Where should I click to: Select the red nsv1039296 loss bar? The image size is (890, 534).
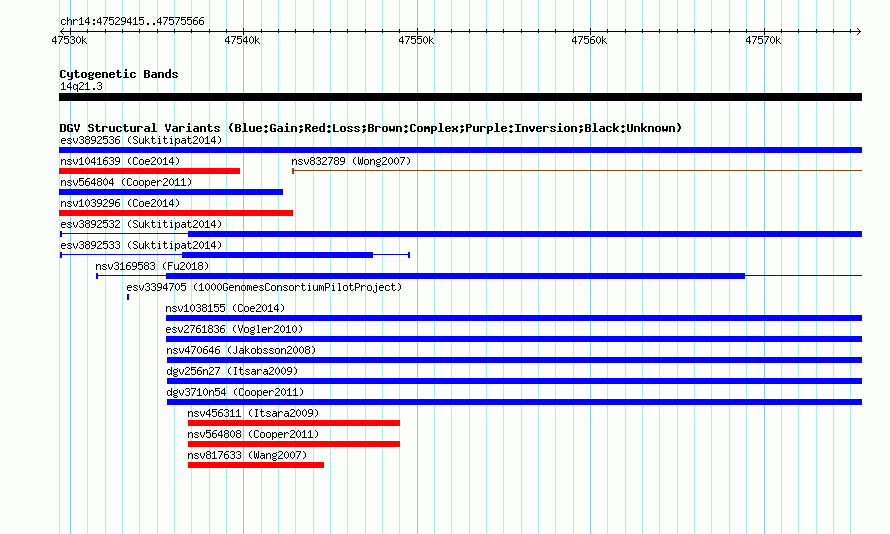tap(176, 213)
